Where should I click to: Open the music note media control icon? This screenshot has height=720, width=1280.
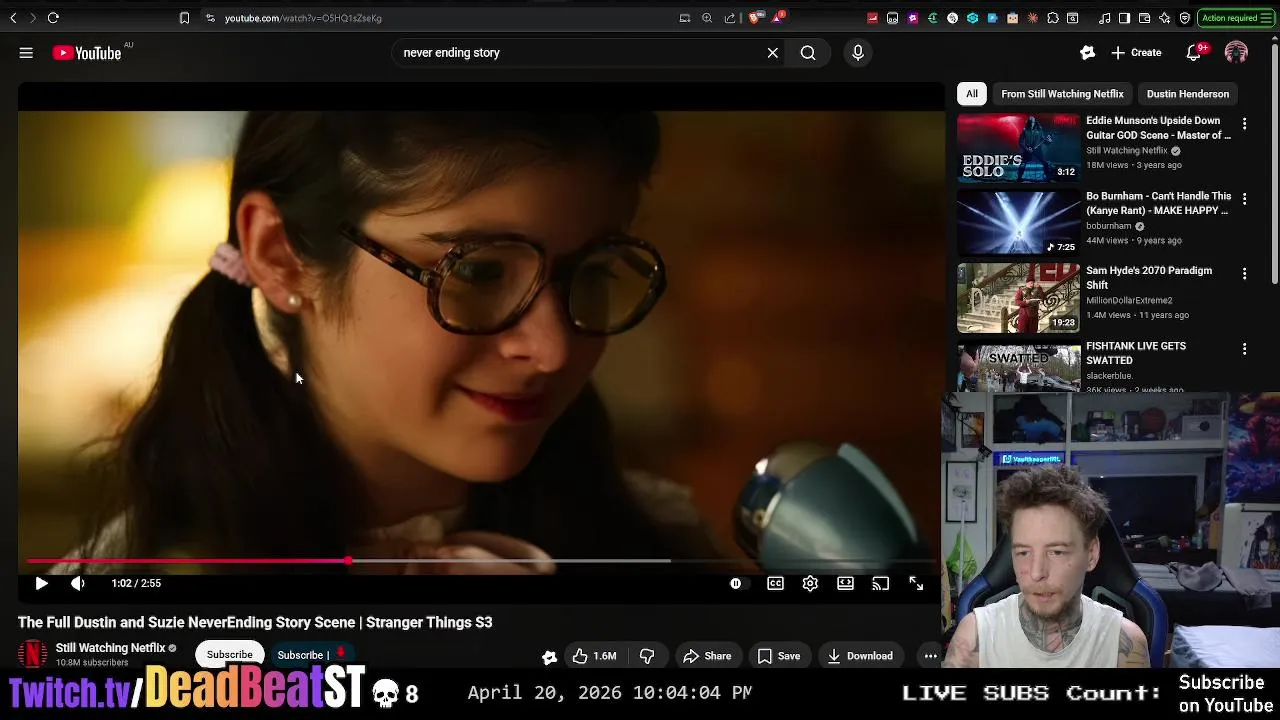point(1105,18)
